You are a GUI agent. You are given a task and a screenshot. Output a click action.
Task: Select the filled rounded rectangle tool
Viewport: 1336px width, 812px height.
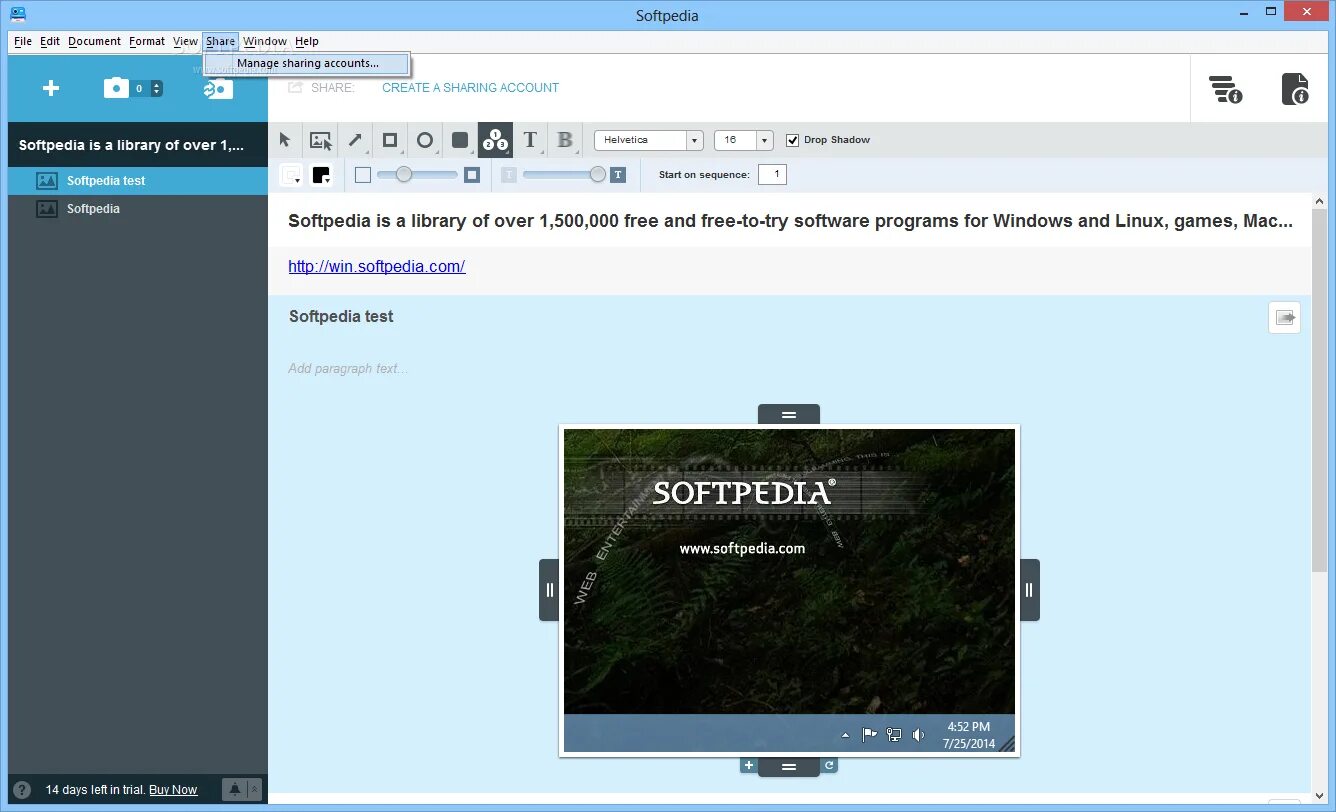(460, 140)
